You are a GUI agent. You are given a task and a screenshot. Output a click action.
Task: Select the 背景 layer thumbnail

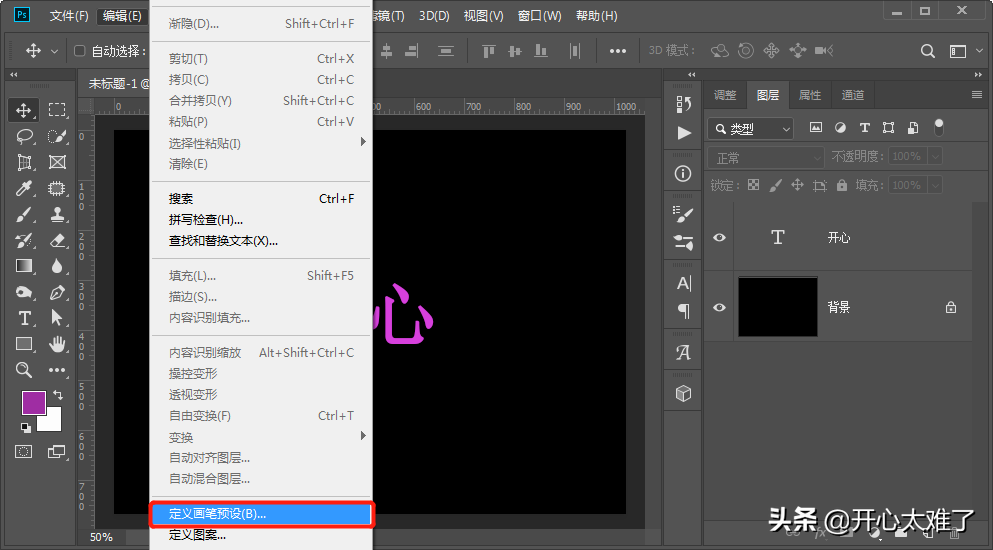click(x=778, y=307)
